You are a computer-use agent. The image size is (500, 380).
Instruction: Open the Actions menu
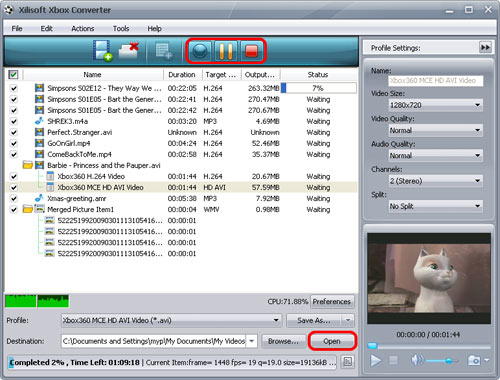point(83,28)
